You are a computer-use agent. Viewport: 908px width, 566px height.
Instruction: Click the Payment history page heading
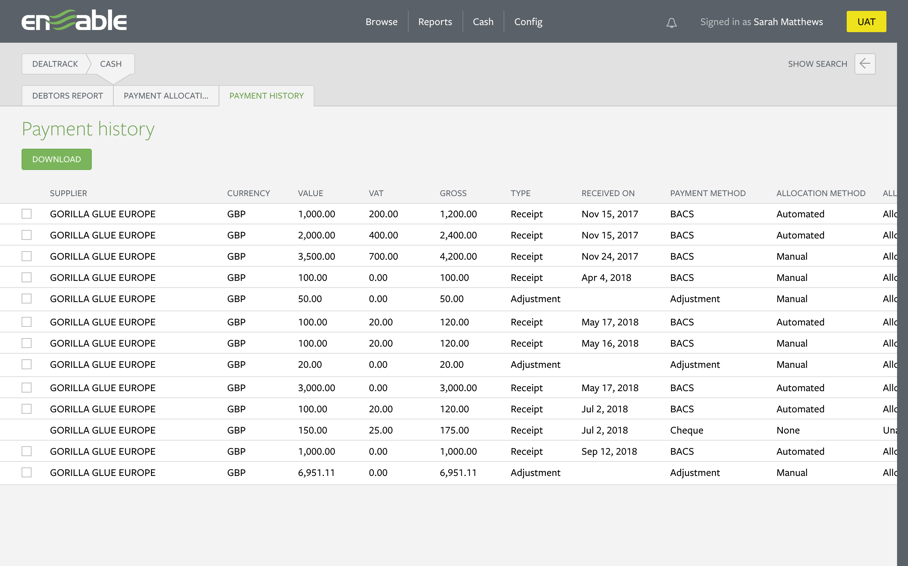(88, 129)
